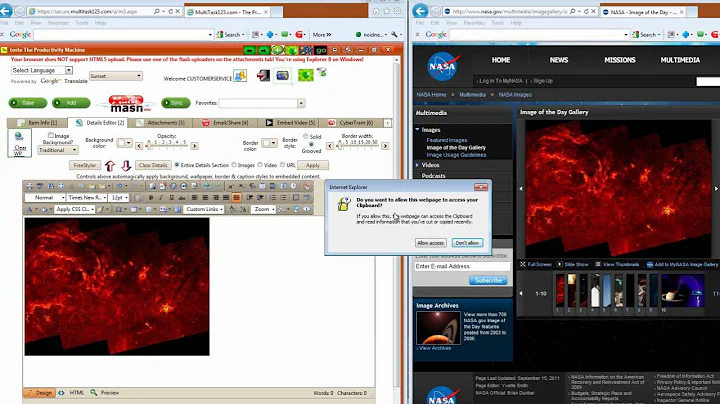Click the clipboard question icon in dialog
The height and width of the screenshot is (404, 720).
(344, 204)
